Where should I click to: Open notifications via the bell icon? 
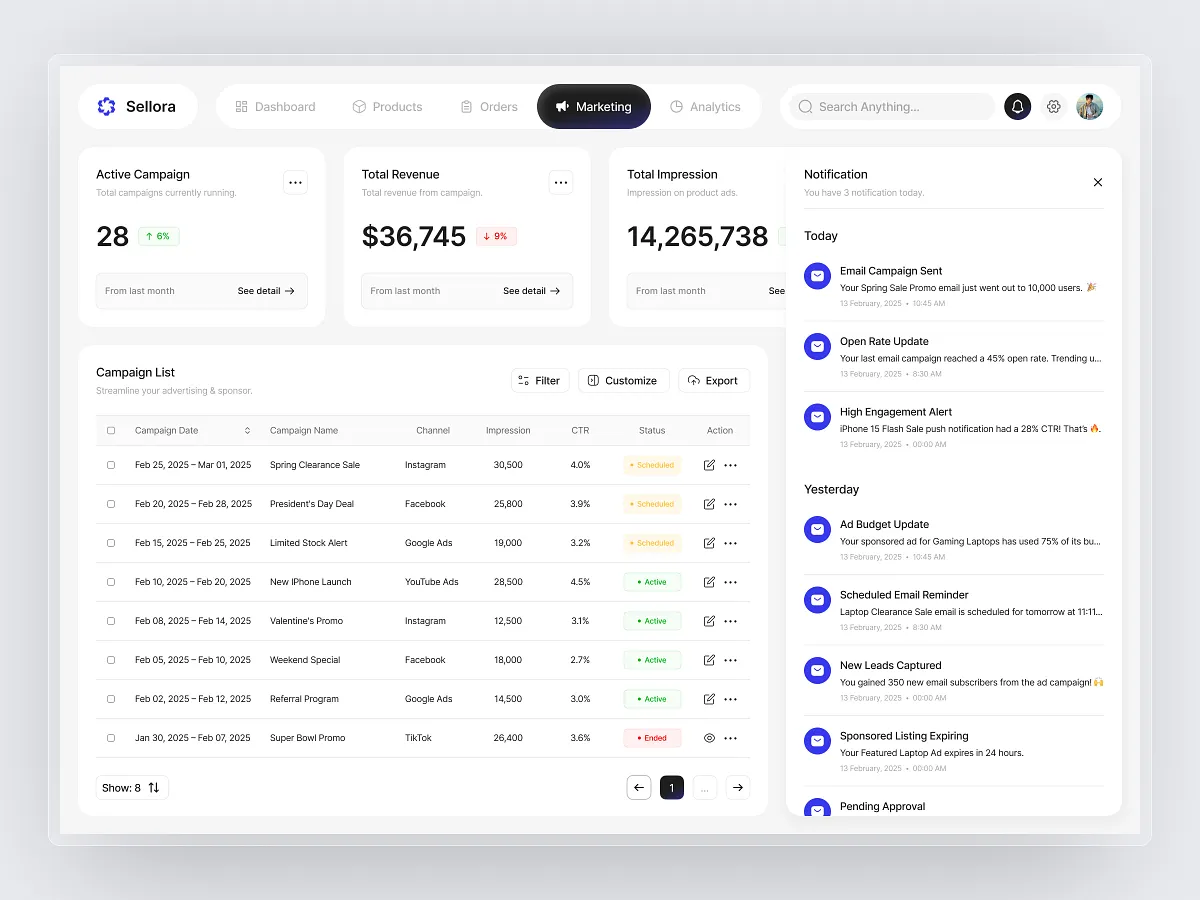click(1017, 106)
